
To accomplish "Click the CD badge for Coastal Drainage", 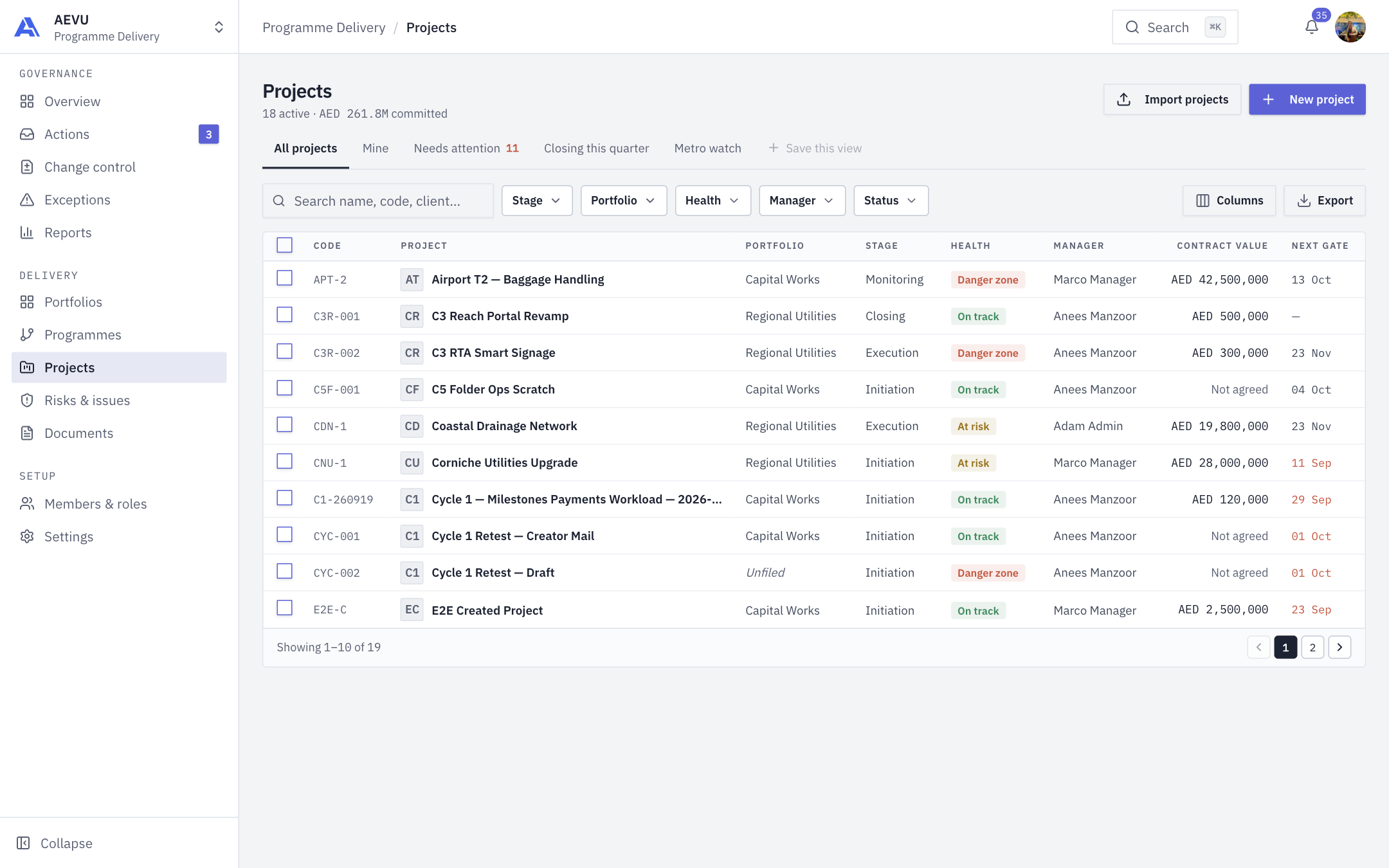I will coord(412,426).
